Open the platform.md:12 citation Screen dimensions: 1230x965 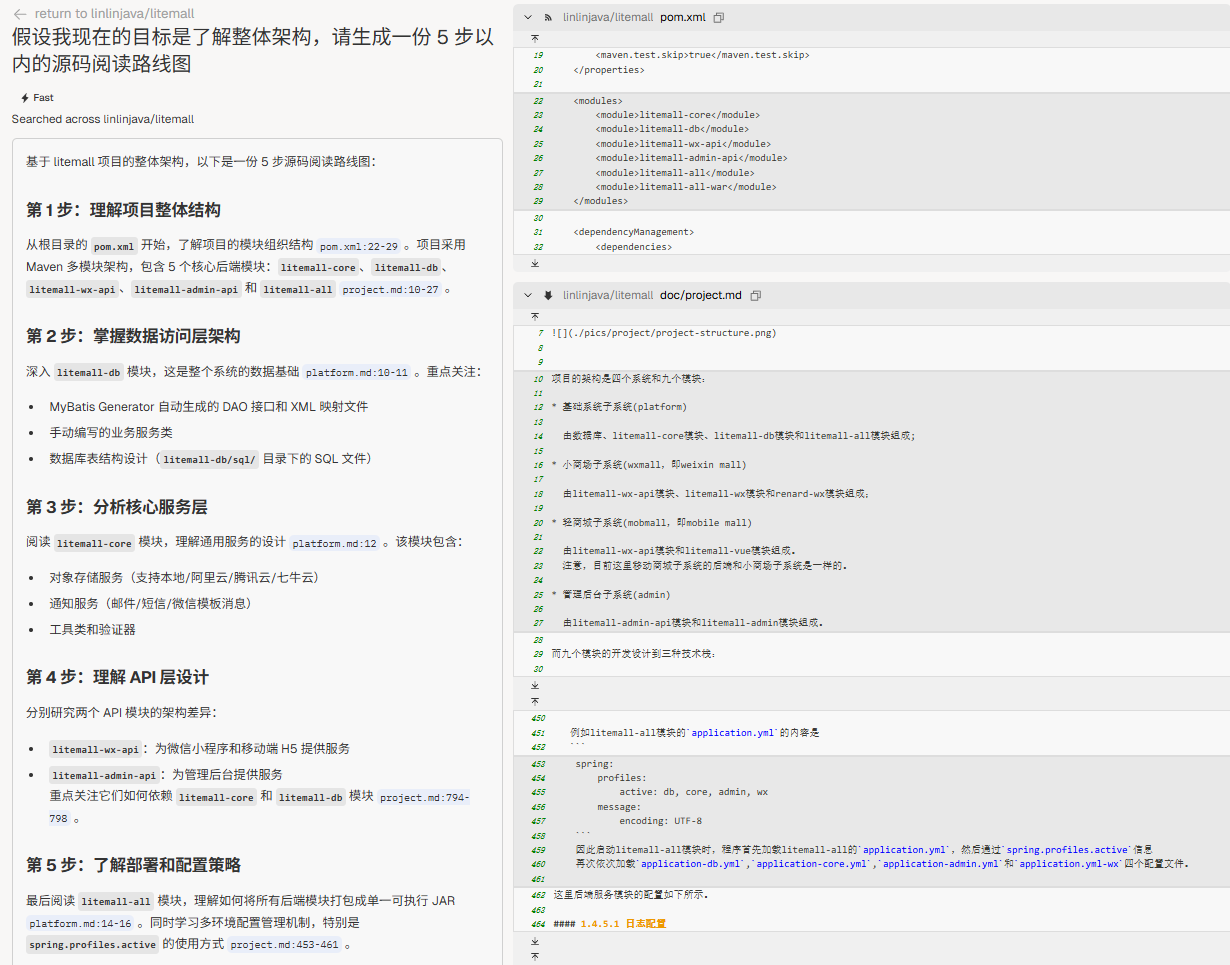tap(335, 544)
